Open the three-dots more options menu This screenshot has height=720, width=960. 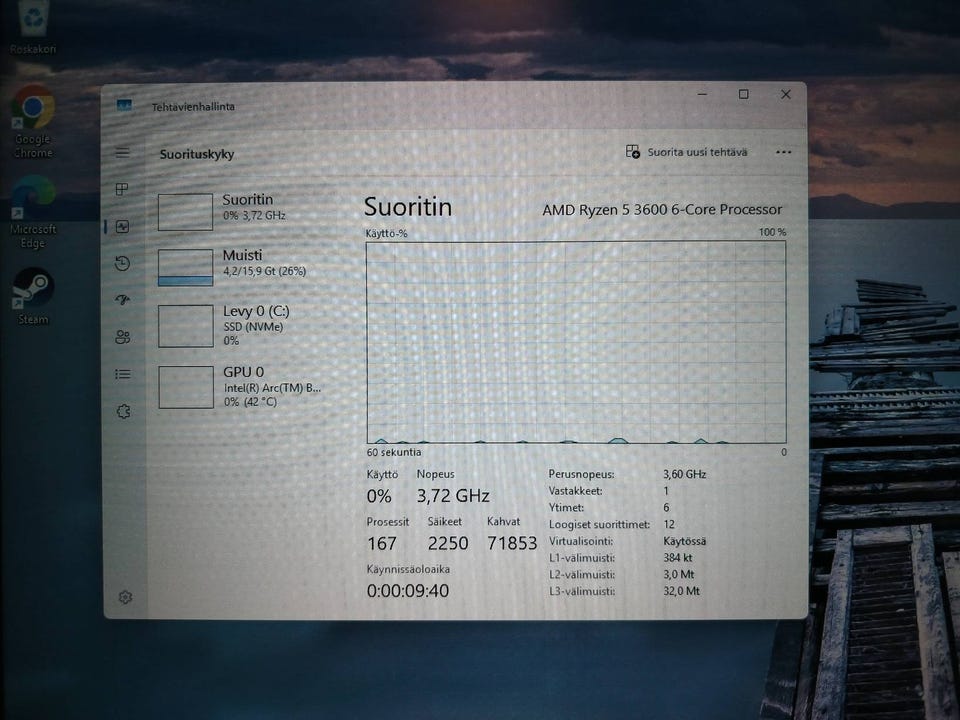click(783, 152)
